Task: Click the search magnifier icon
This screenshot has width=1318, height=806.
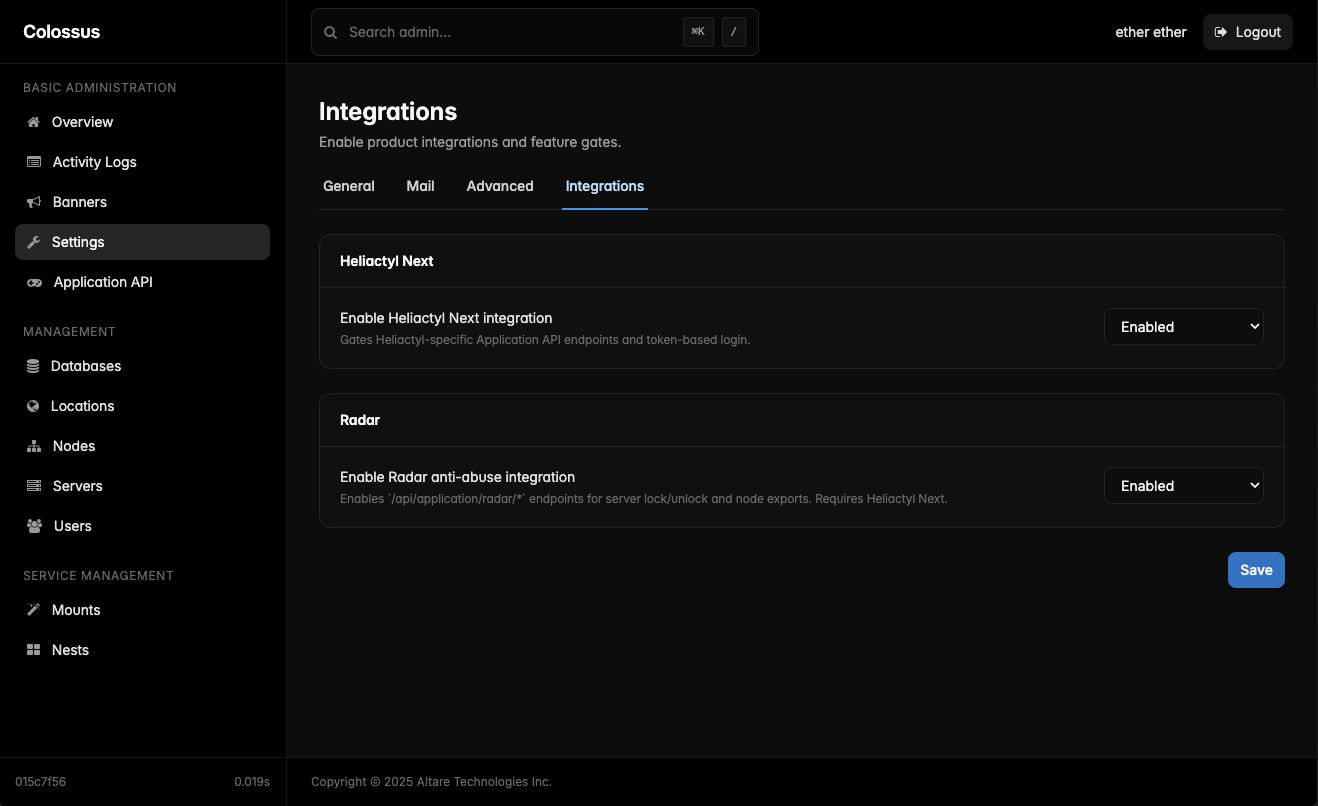Action: [330, 32]
